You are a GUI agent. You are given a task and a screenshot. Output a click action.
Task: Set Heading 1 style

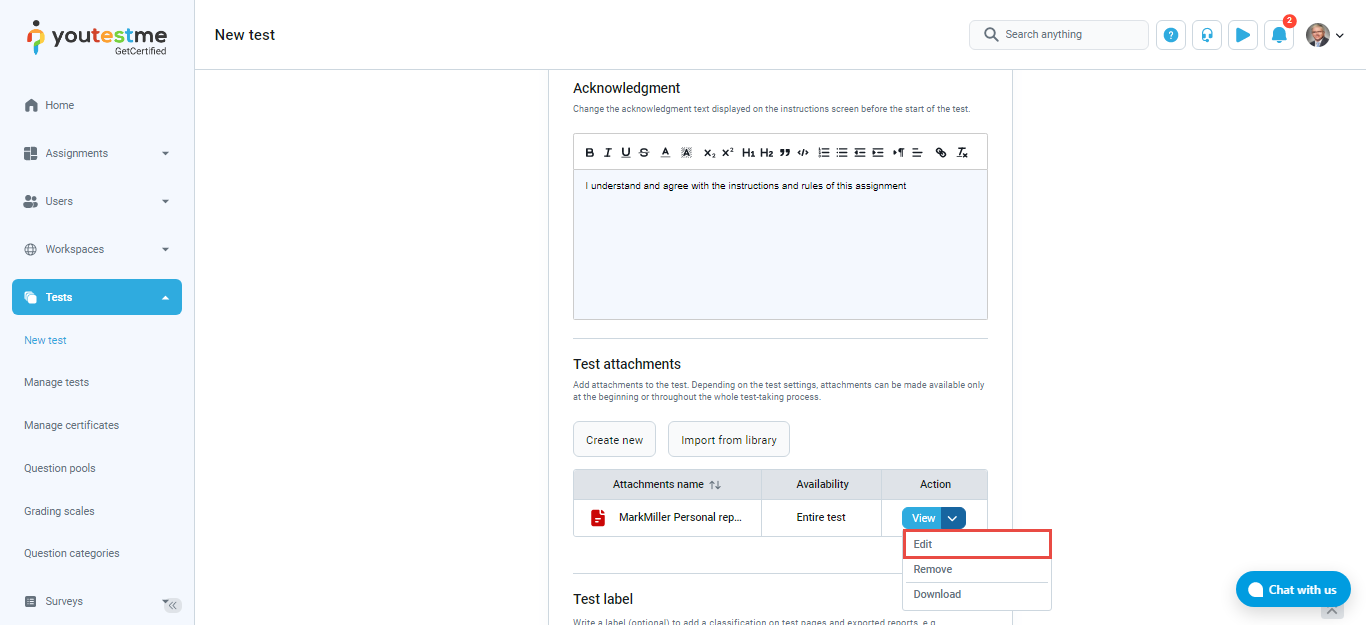pos(748,153)
